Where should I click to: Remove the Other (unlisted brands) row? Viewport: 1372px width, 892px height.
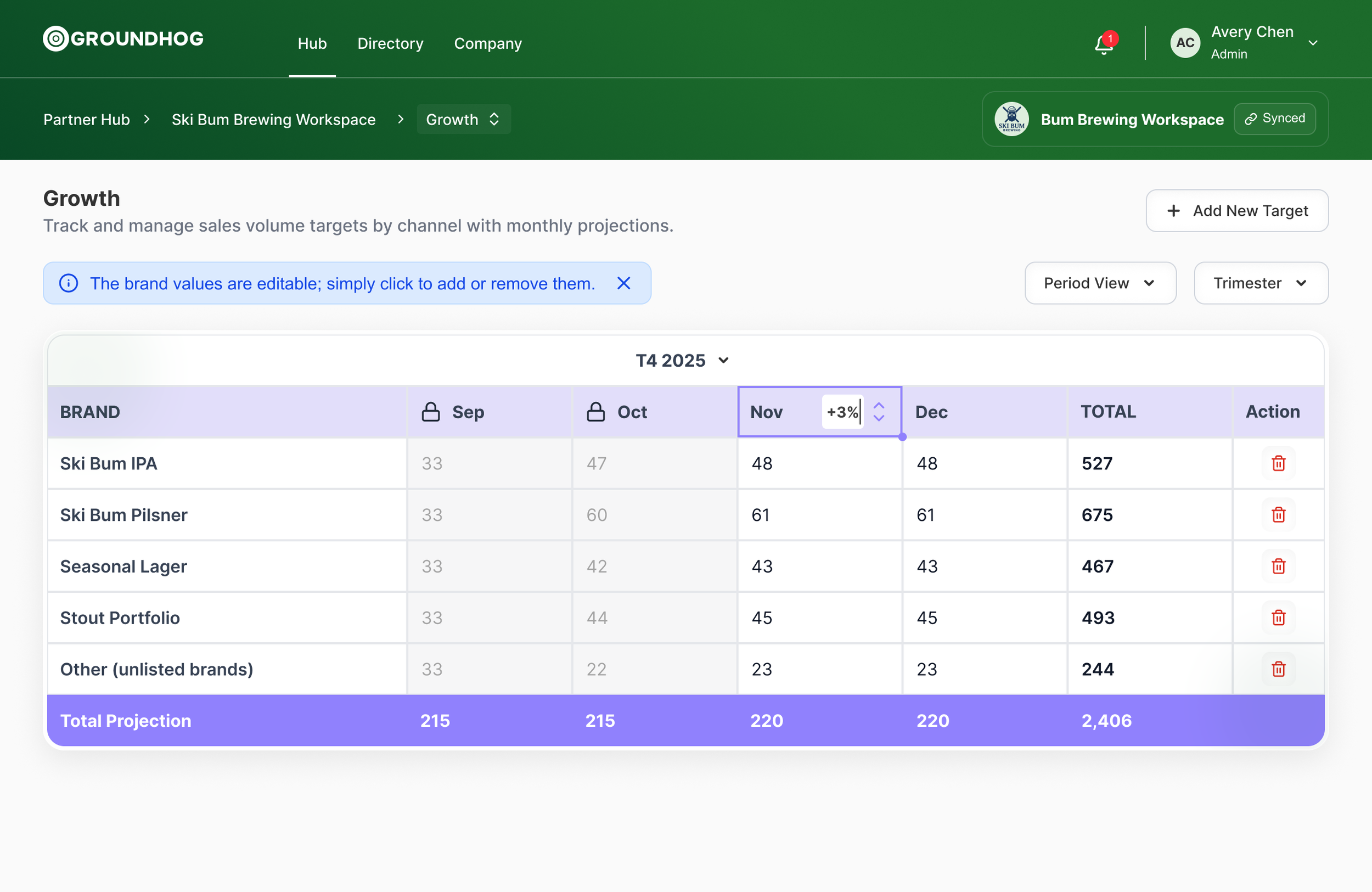(x=1278, y=669)
